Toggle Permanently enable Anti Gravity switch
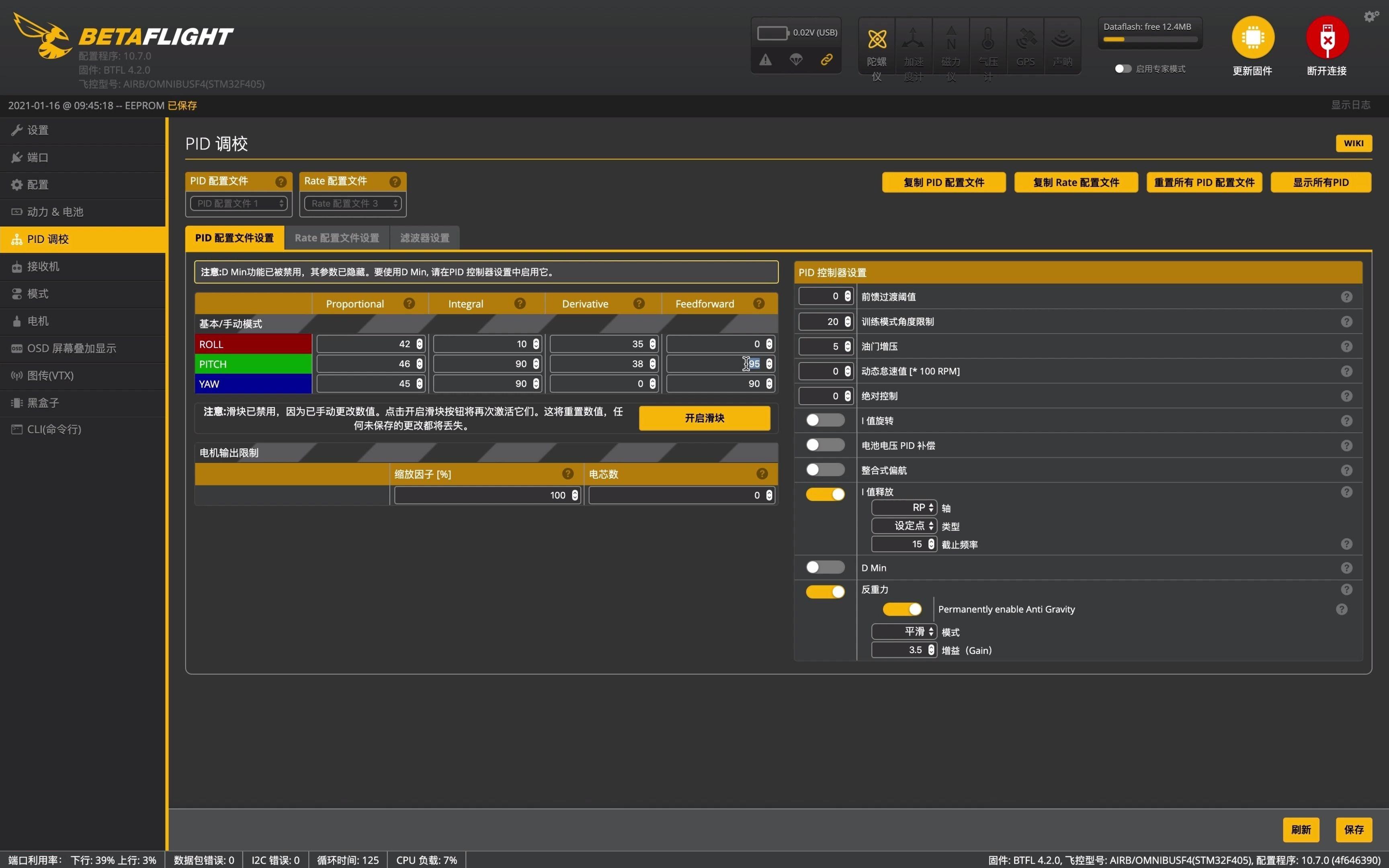The width and height of the screenshot is (1389, 868). pos(902,609)
